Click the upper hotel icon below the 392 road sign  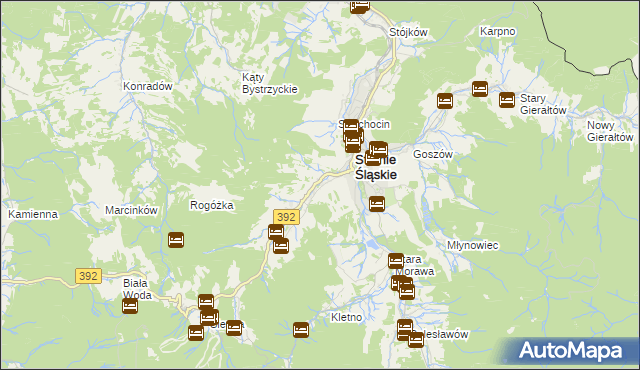276,232
